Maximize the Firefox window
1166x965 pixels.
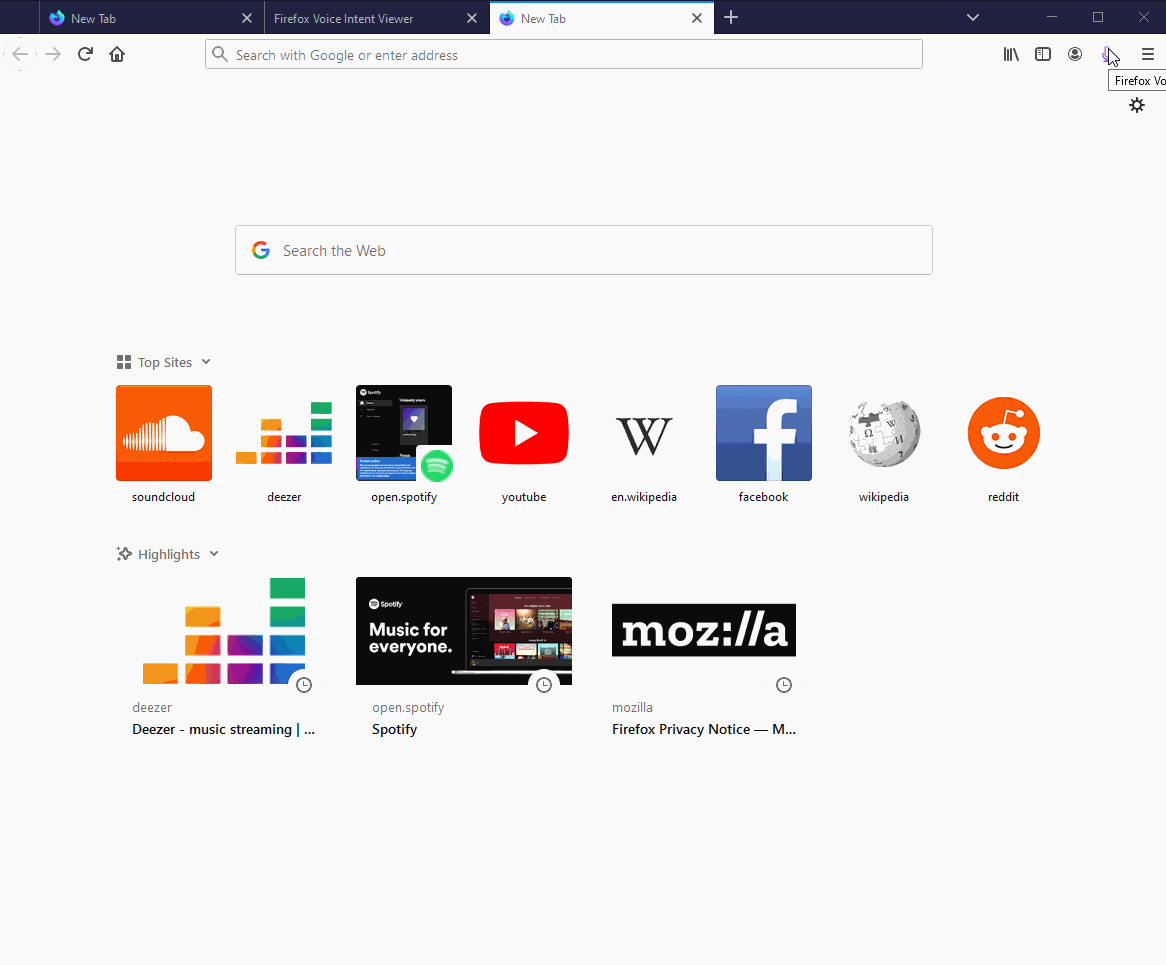click(x=1098, y=17)
